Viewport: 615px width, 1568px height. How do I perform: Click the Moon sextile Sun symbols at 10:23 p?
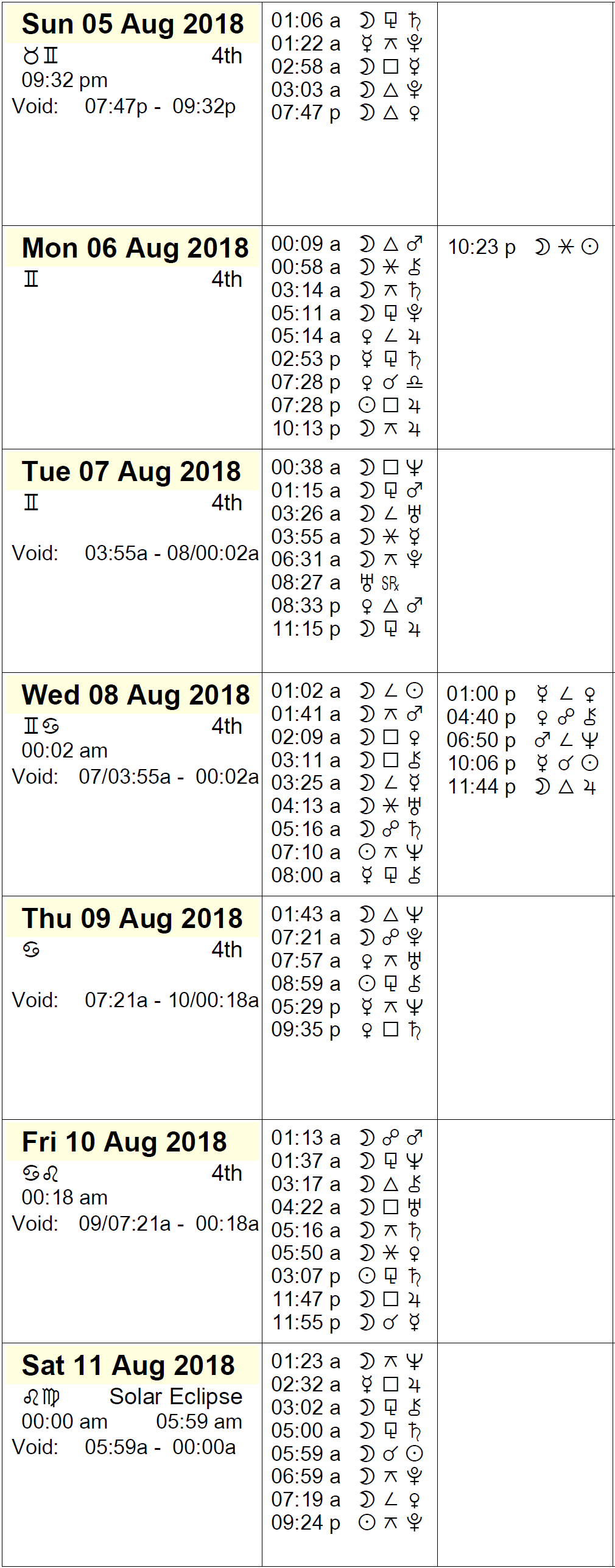[566, 247]
